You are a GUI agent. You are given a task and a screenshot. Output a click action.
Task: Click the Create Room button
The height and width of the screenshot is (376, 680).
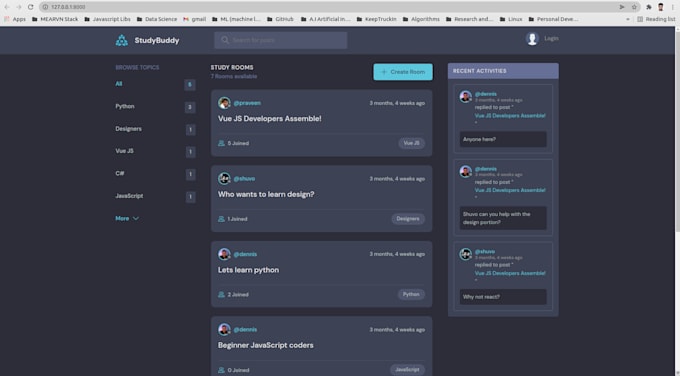tap(403, 72)
